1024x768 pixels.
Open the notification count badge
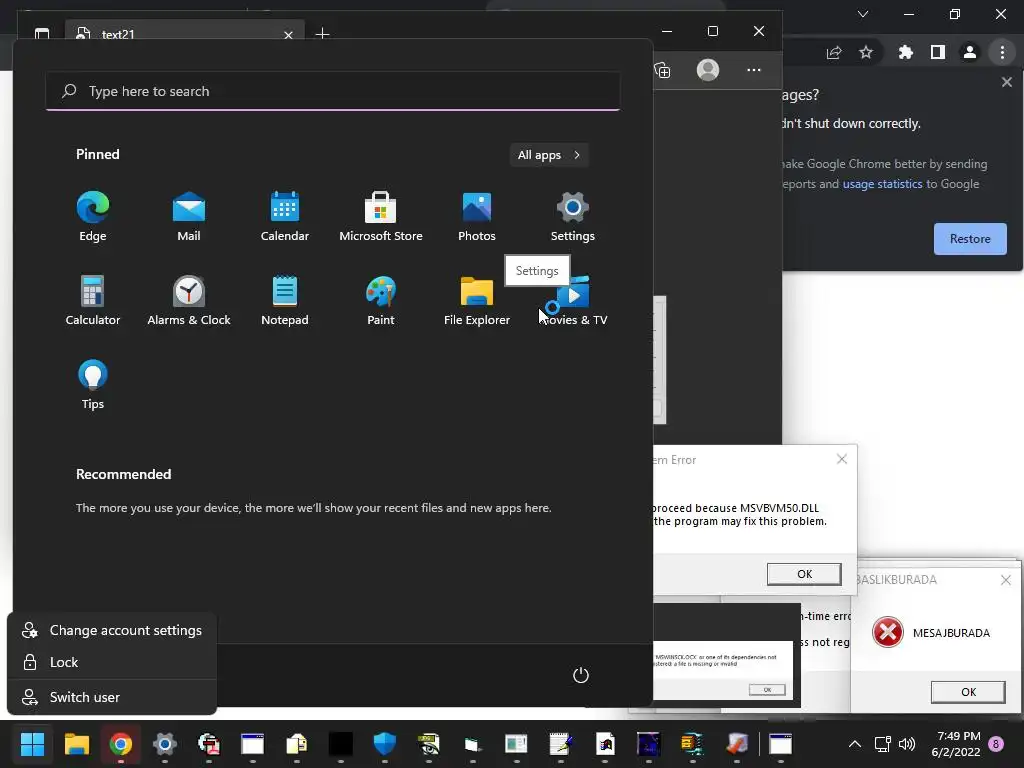tap(996, 744)
